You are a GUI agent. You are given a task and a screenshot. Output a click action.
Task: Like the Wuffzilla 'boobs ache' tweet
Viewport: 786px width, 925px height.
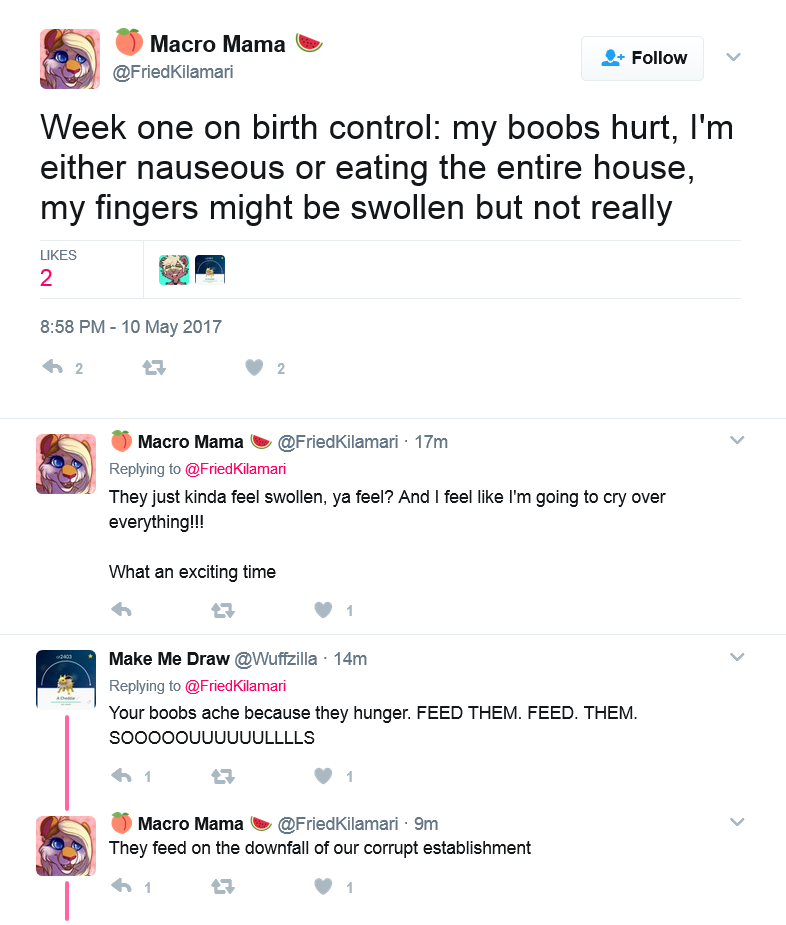(323, 776)
